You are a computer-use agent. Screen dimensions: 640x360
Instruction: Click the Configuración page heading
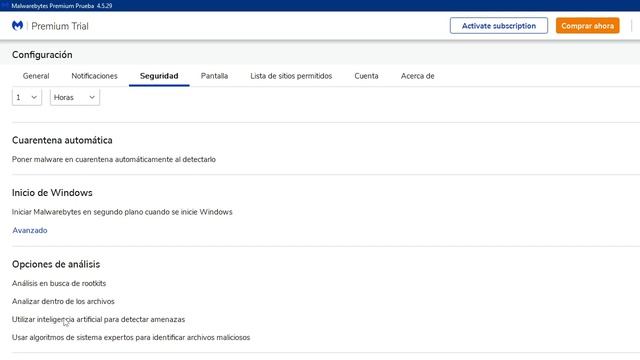[42, 55]
